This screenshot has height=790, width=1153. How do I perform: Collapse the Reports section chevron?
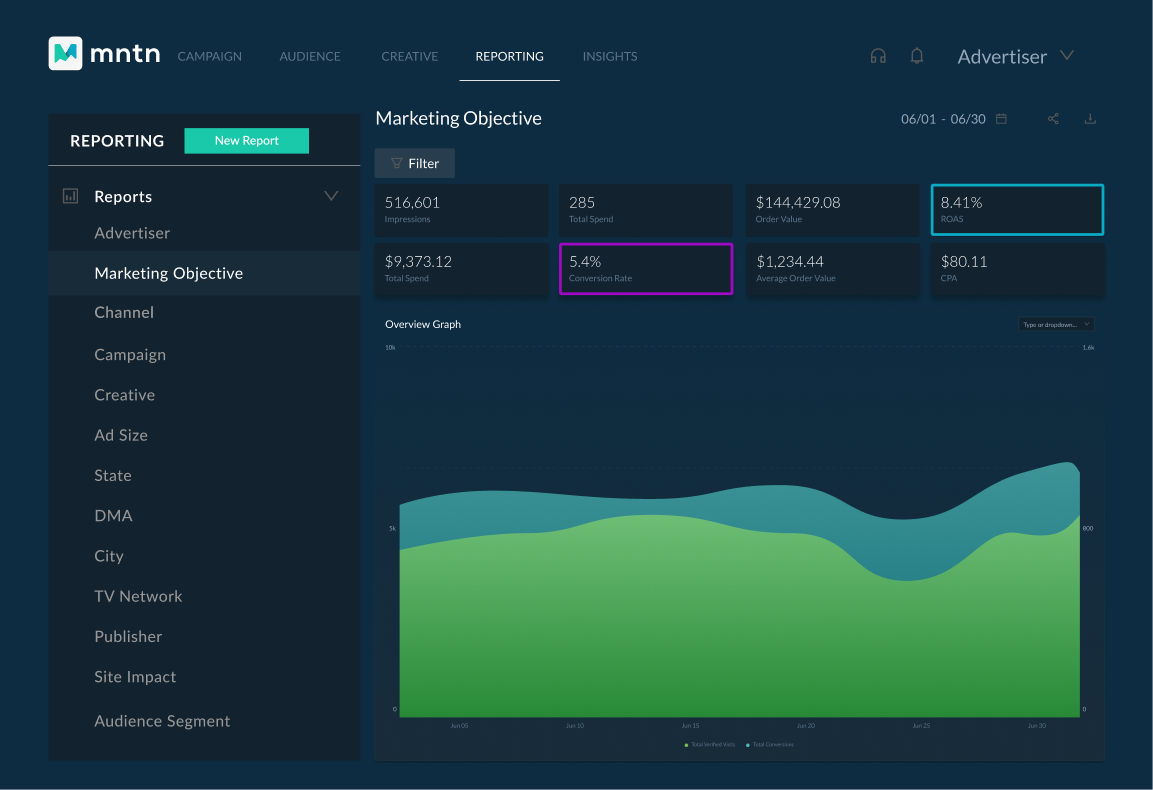point(331,196)
